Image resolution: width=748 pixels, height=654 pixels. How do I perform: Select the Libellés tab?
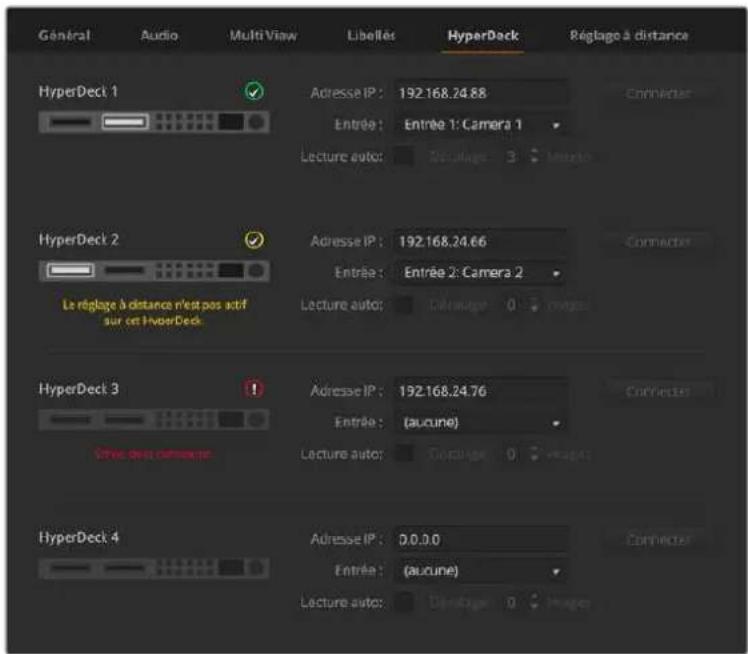point(371,35)
